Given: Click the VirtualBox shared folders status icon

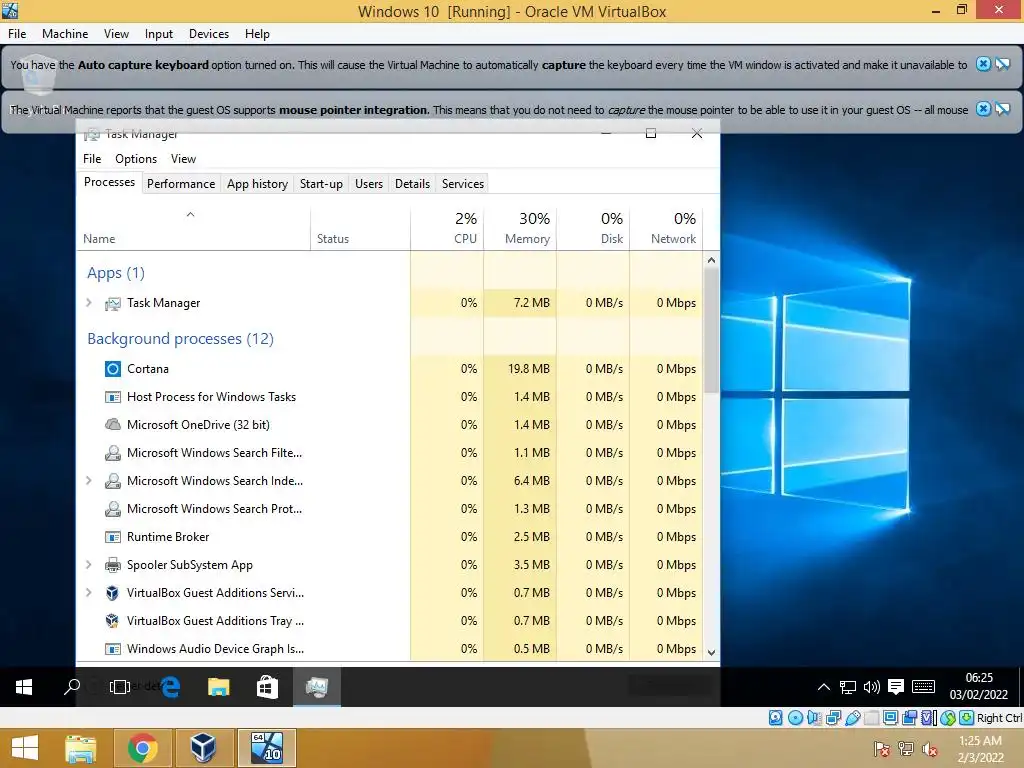Looking at the screenshot, I should click(872, 718).
